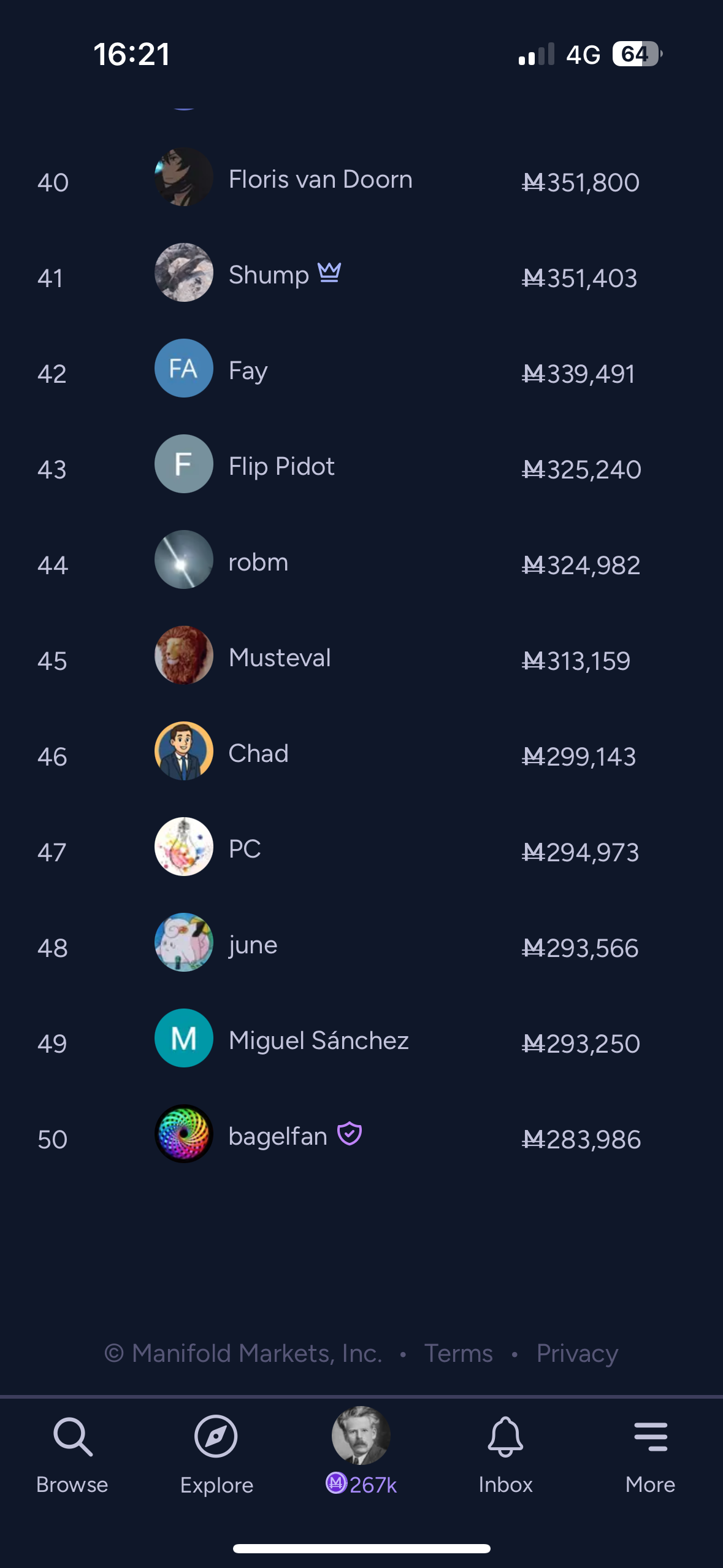Tap the Browse search icon

pyautogui.click(x=72, y=1437)
